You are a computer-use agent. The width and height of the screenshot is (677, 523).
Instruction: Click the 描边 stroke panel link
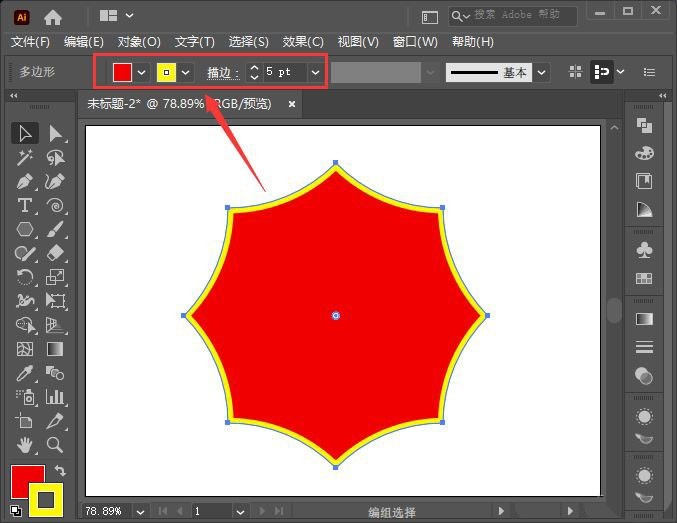click(223, 73)
